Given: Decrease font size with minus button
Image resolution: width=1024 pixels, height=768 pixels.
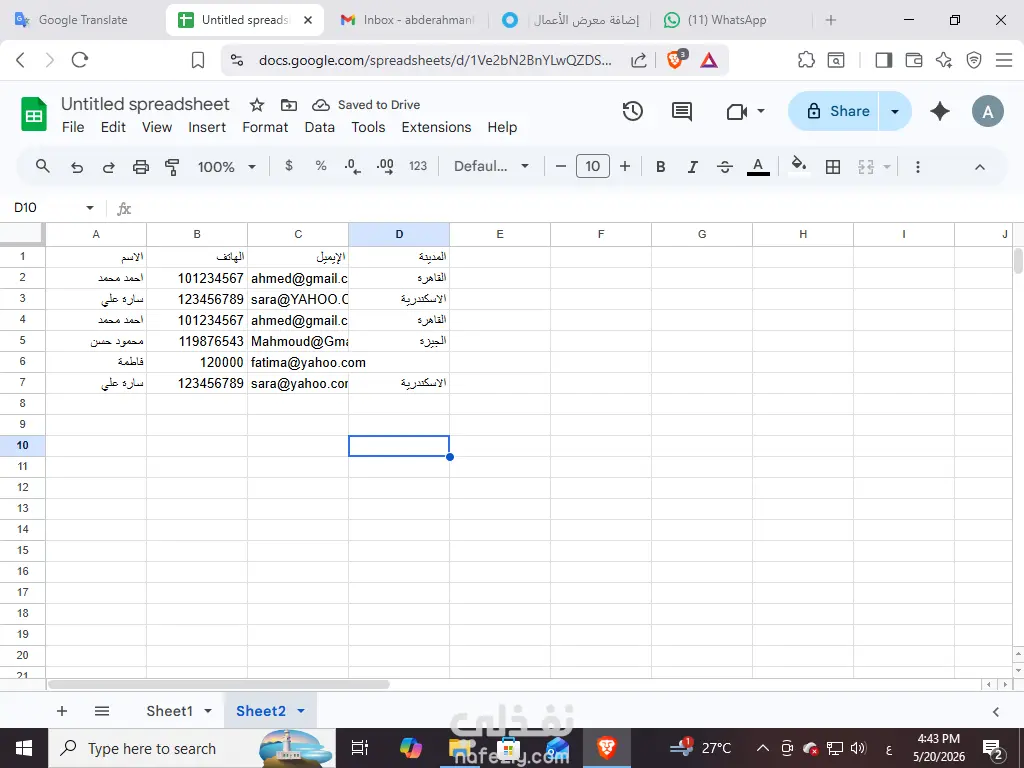Looking at the screenshot, I should pyautogui.click(x=560, y=167).
